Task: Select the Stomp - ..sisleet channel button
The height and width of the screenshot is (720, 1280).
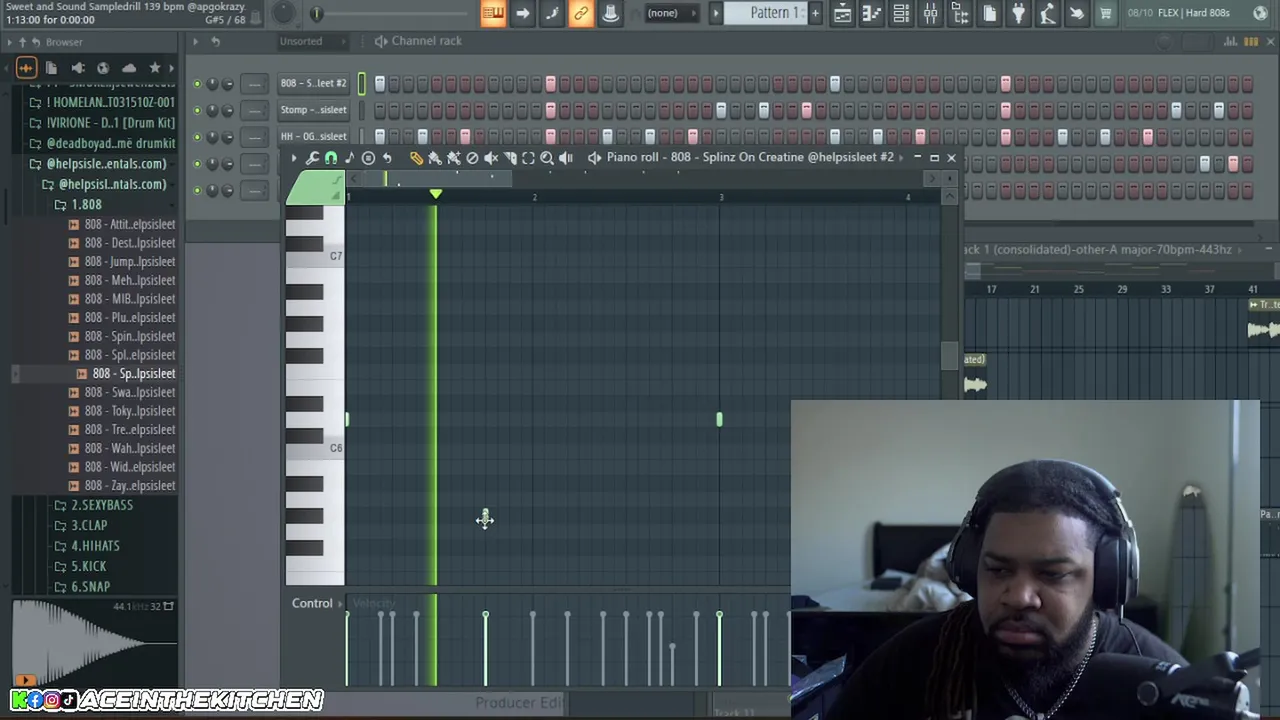Action: pos(314,110)
